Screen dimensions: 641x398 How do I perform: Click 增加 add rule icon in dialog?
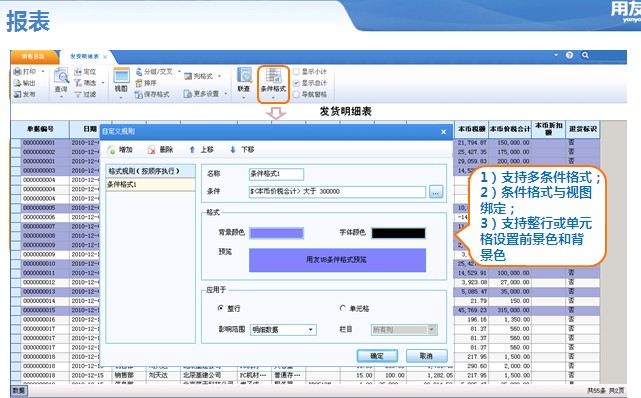pos(112,150)
